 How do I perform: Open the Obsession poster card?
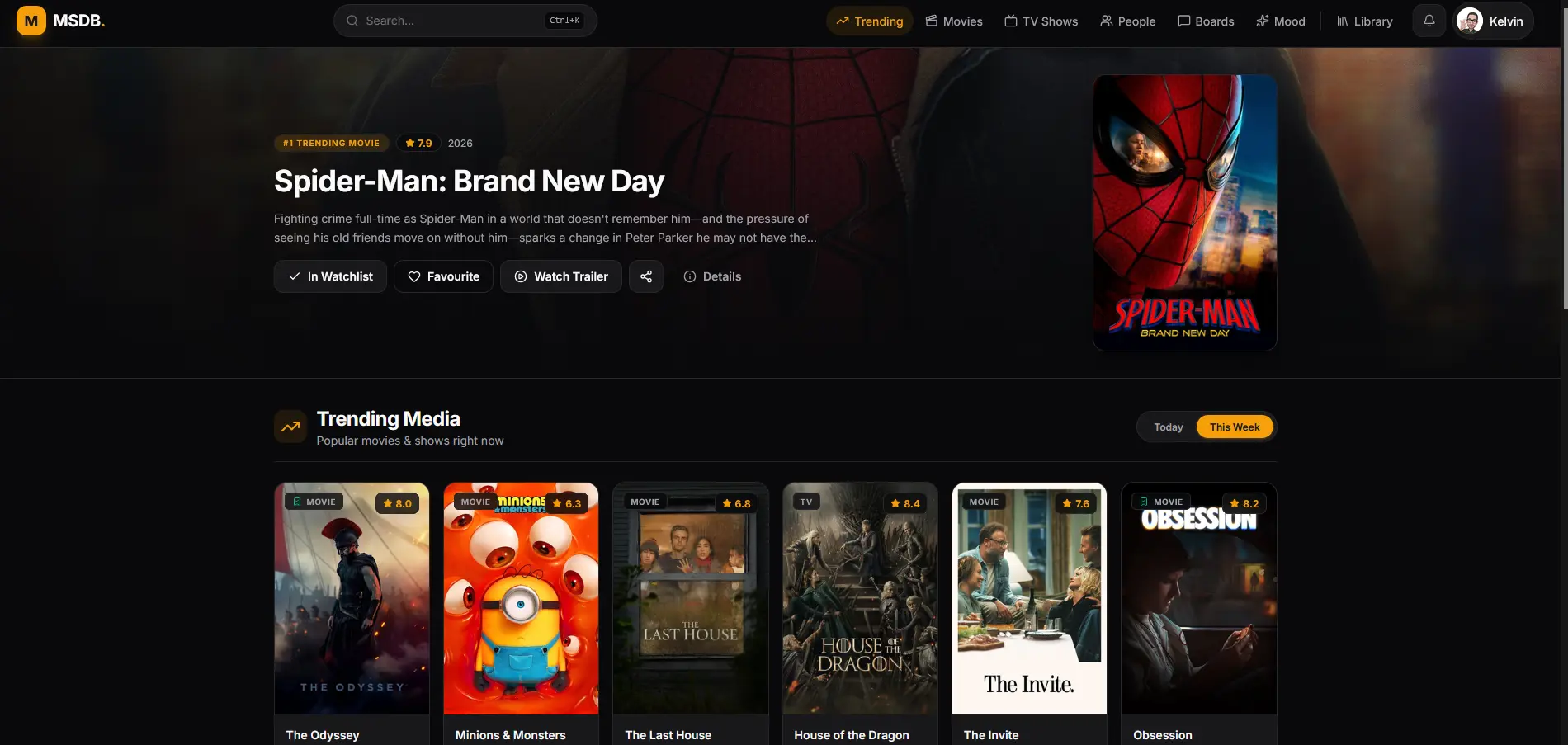(1199, 598)
